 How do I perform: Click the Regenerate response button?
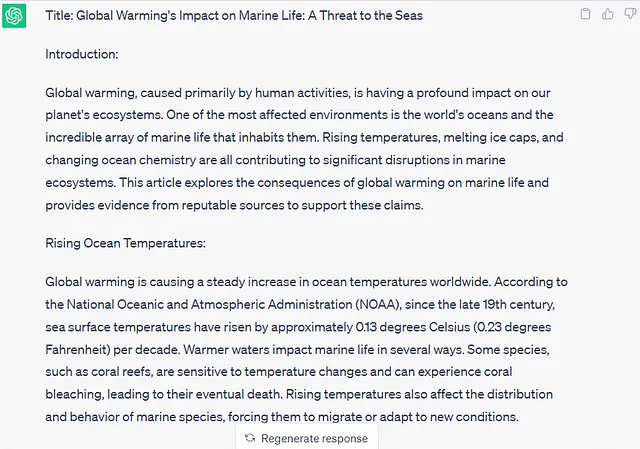point(307,438)
